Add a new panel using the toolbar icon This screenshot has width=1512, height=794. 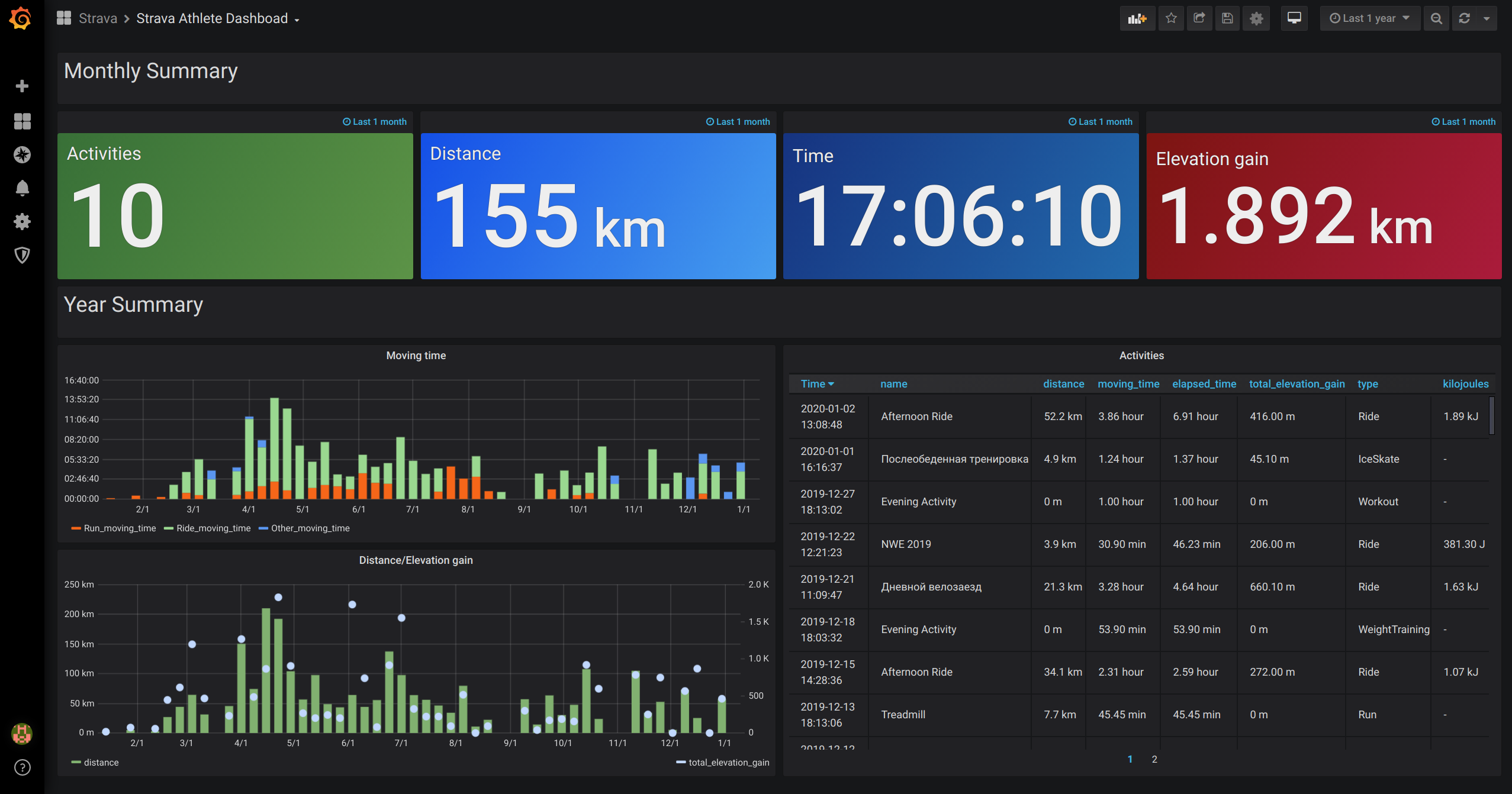[x=1137, y=18]
